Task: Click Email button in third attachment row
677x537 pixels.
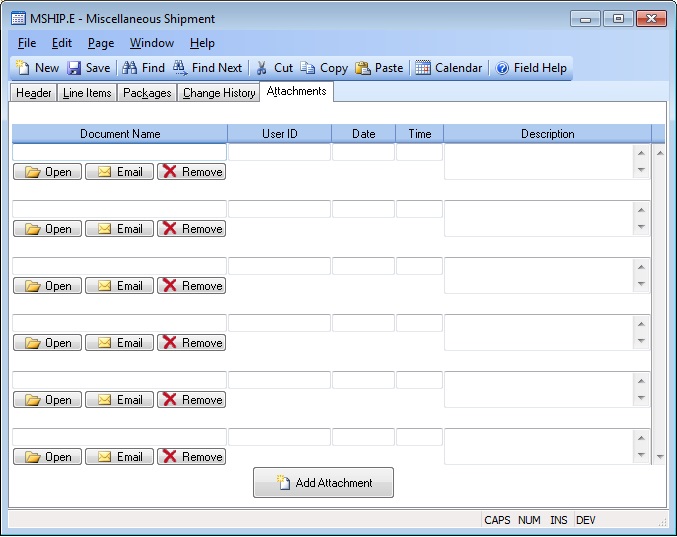Action: click(119, 286)
